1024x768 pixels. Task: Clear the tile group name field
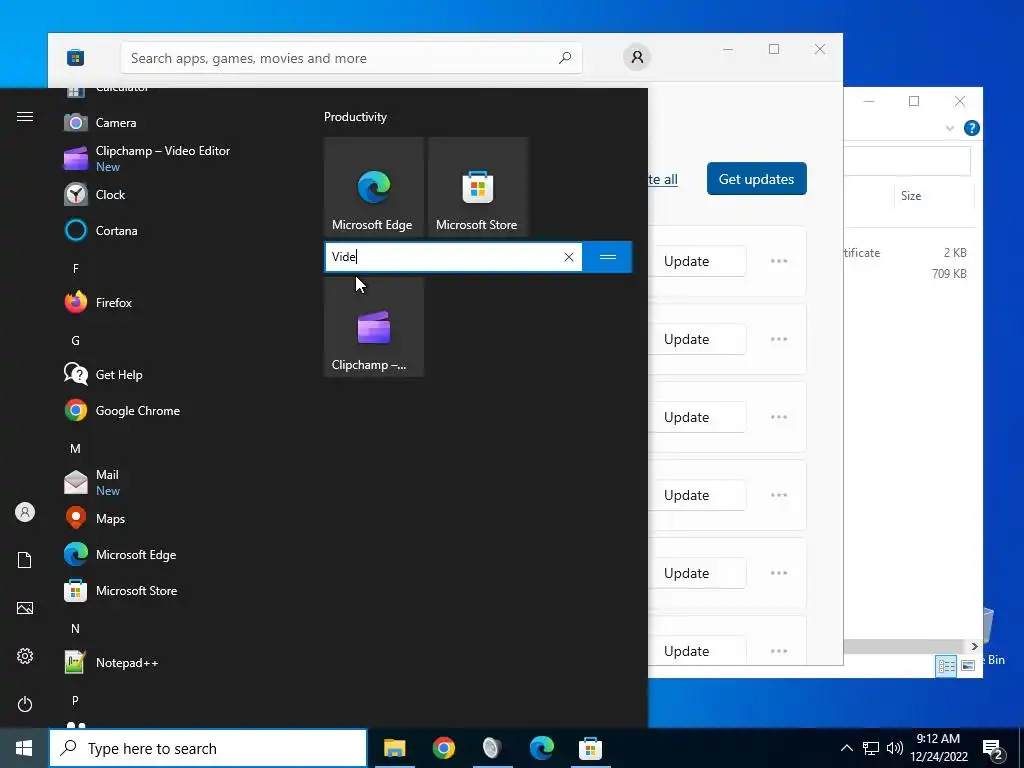click(x=569, y=257)
